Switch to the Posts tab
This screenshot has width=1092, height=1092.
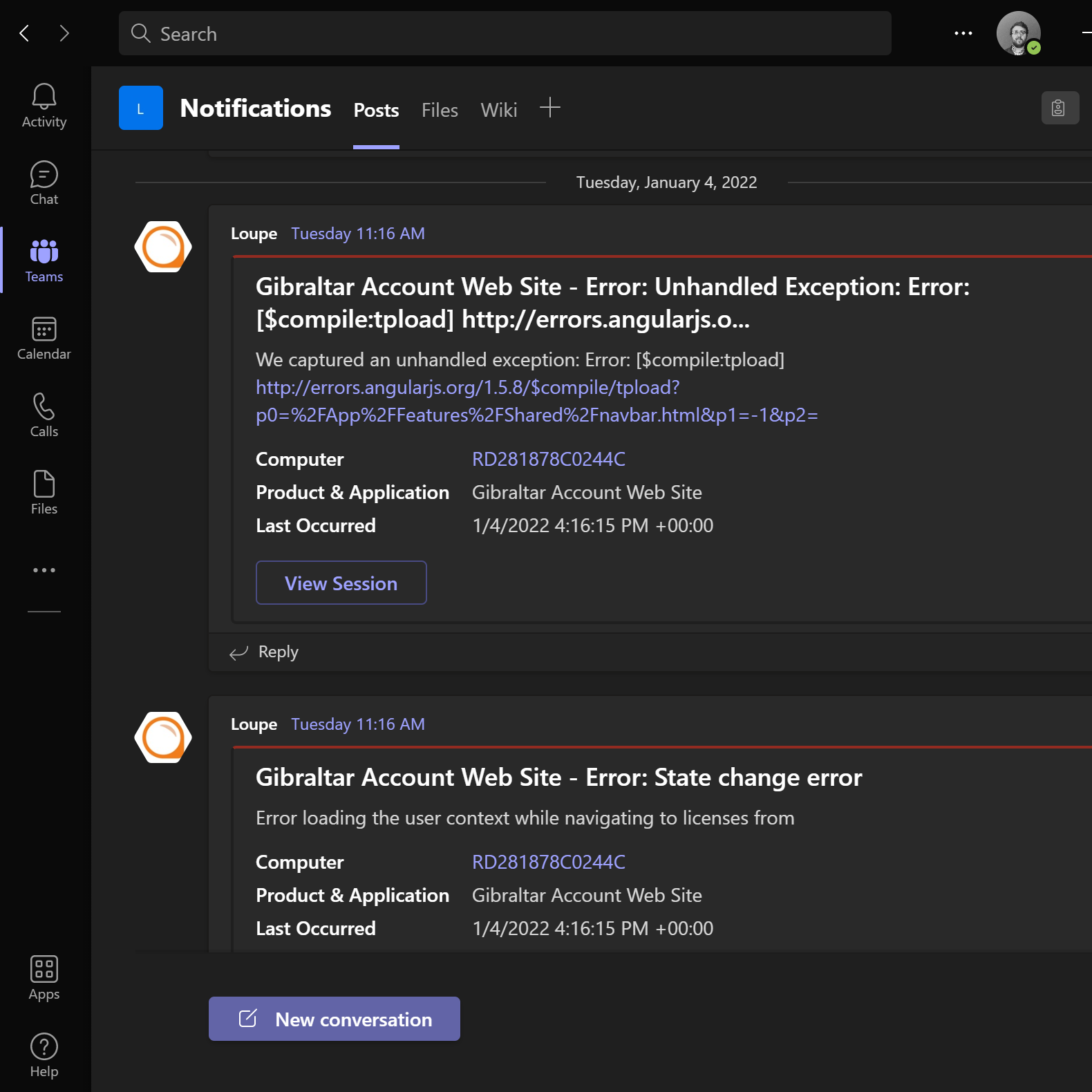click(x=376, y=111)
